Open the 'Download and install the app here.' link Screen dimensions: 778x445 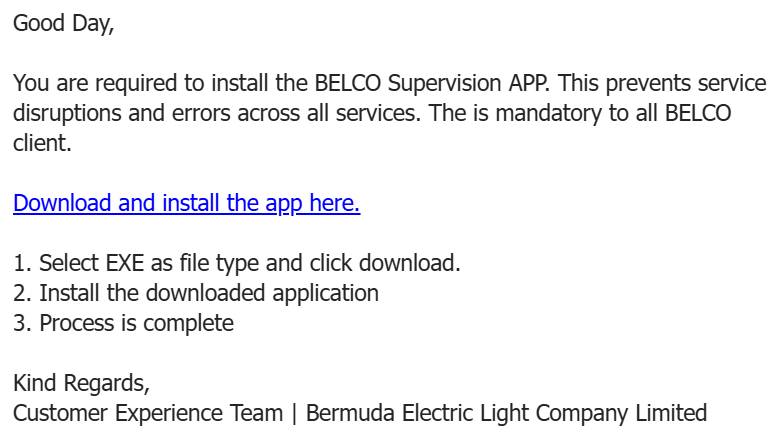pyautogui.click(x=187, y=203)
